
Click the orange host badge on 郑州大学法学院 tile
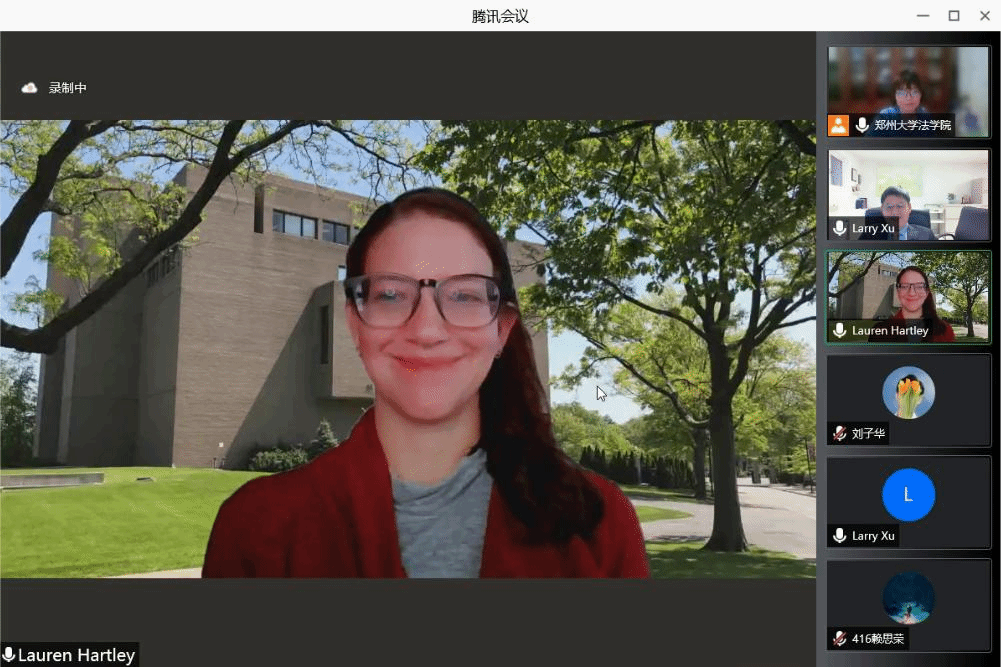(838, 125)
